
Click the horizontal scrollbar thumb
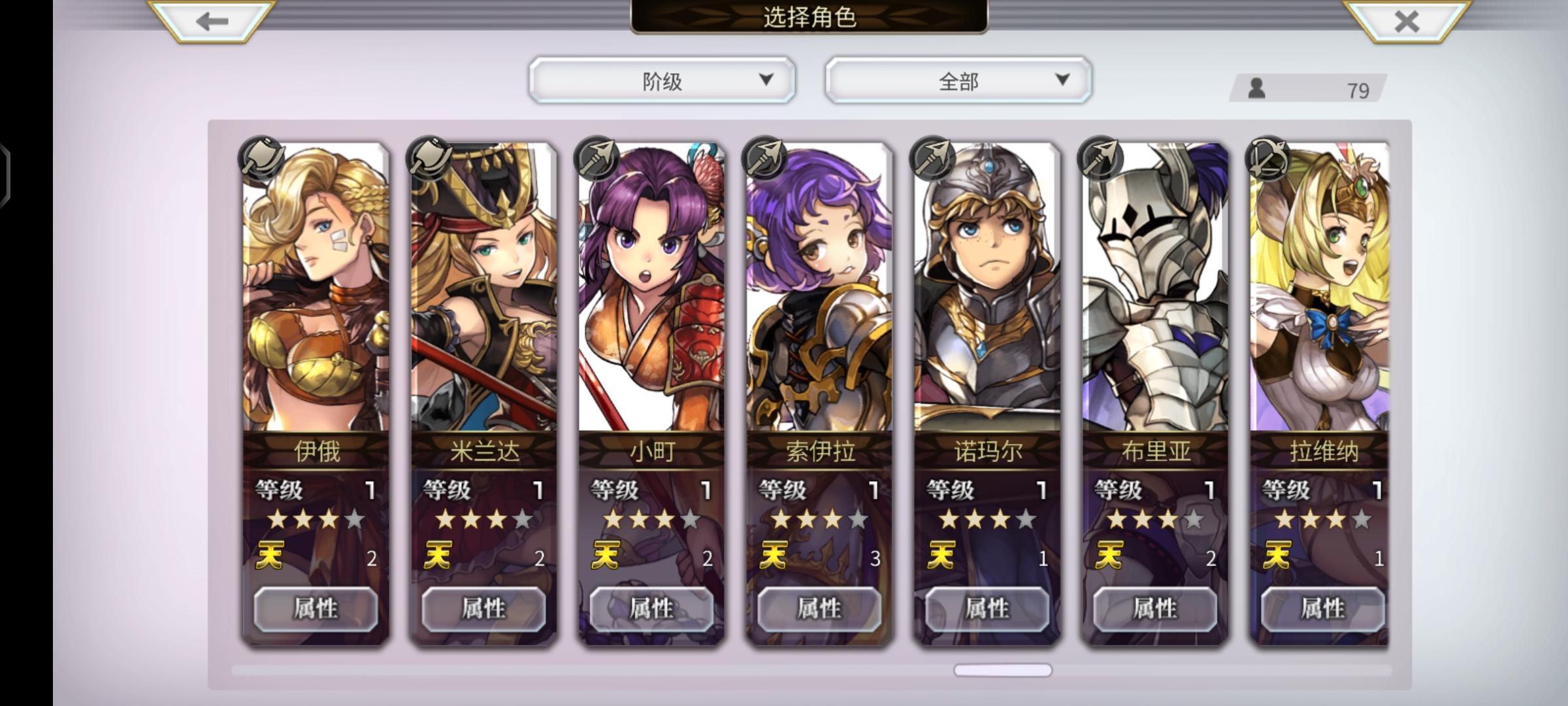tap(1003, 670)
